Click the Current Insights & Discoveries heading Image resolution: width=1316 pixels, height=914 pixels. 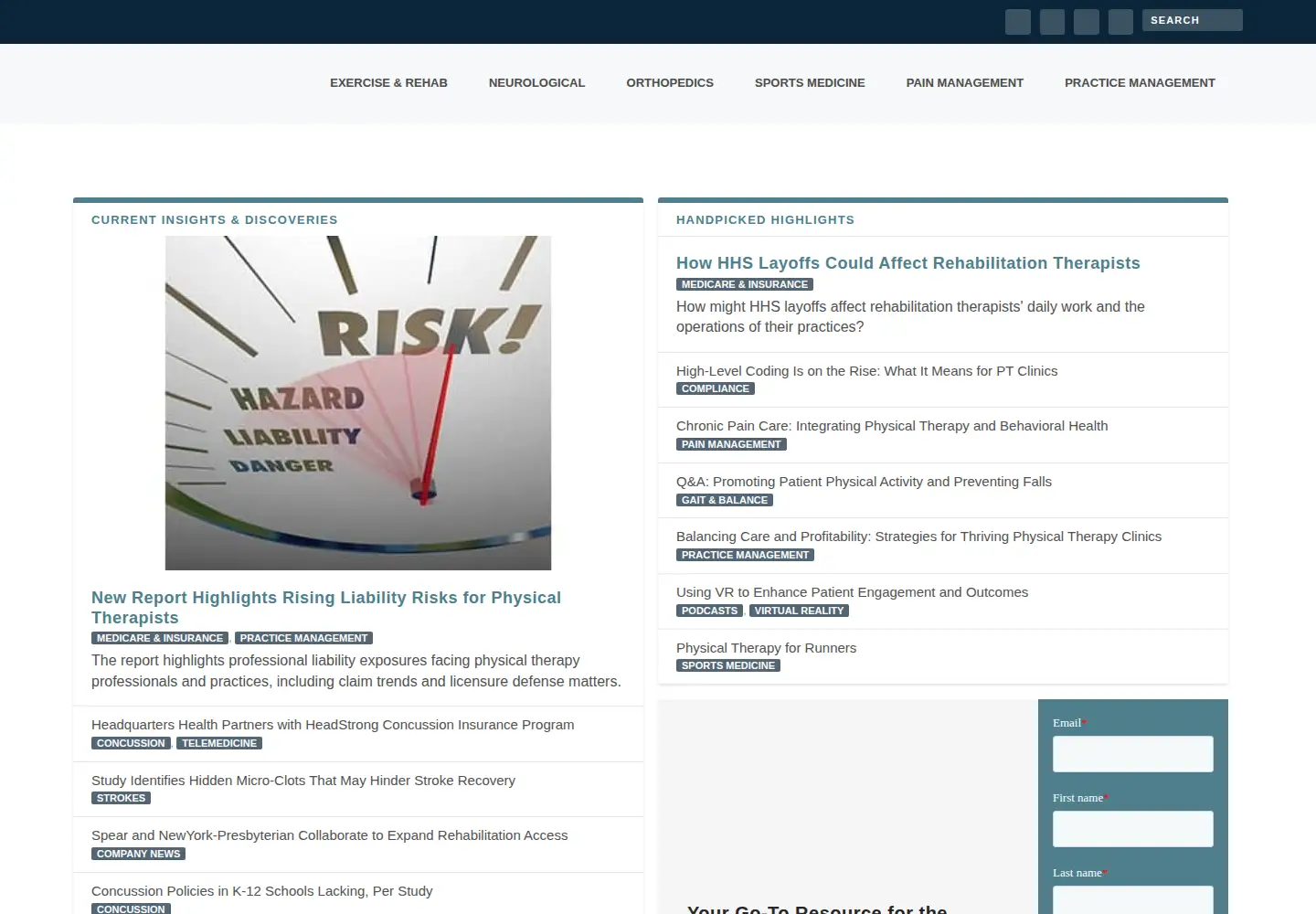pos(215,220)
